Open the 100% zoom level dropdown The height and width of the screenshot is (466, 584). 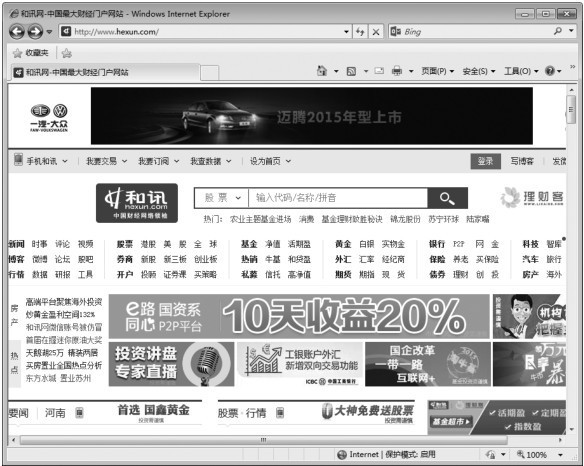pos(560,455)
